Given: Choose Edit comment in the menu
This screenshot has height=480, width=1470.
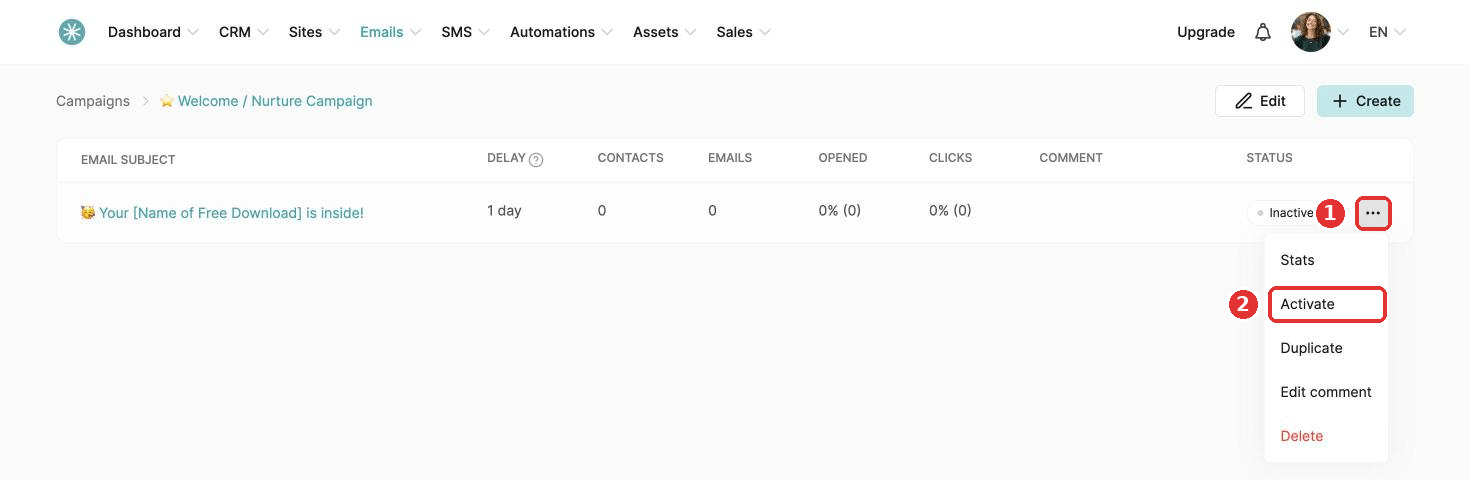Looking at the screenshot, I should point(1326,392).
